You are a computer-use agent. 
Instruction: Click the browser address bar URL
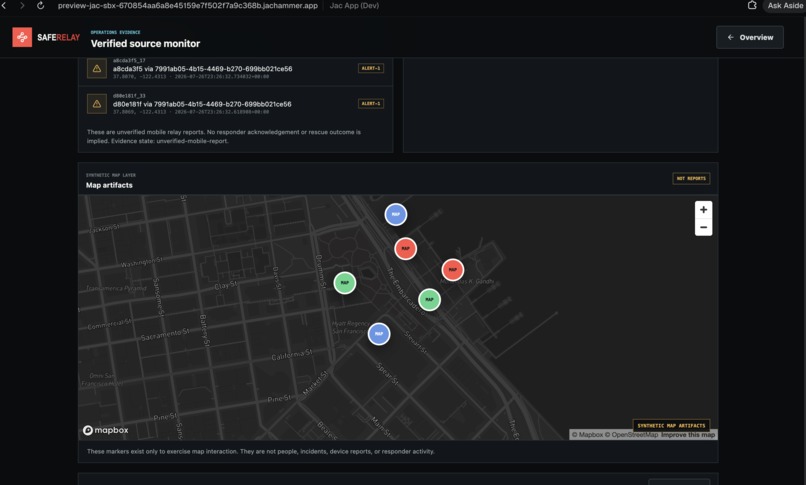(188, 6)
